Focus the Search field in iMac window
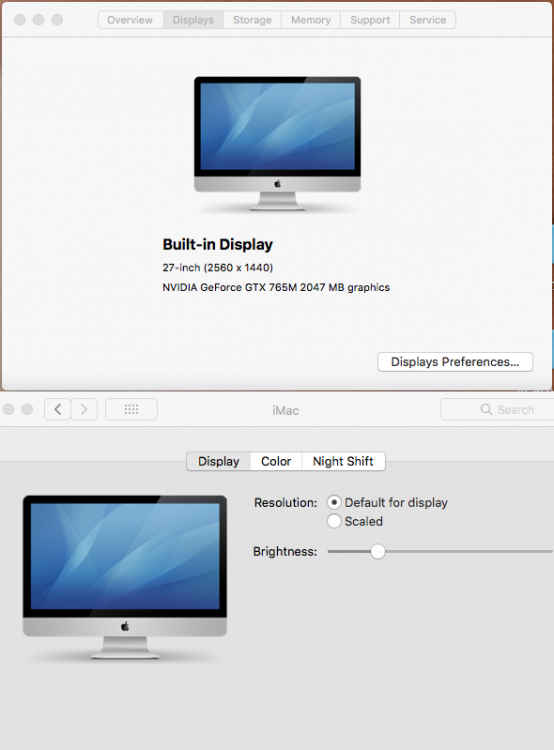 (497, 409)
